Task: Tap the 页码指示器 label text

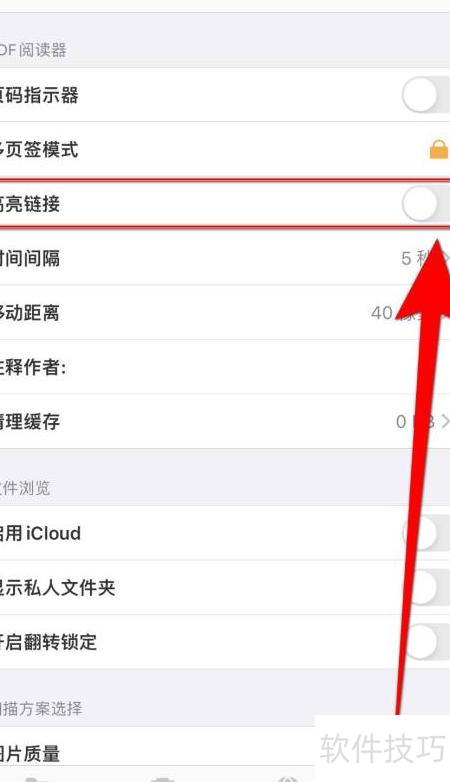Action: 39,95
